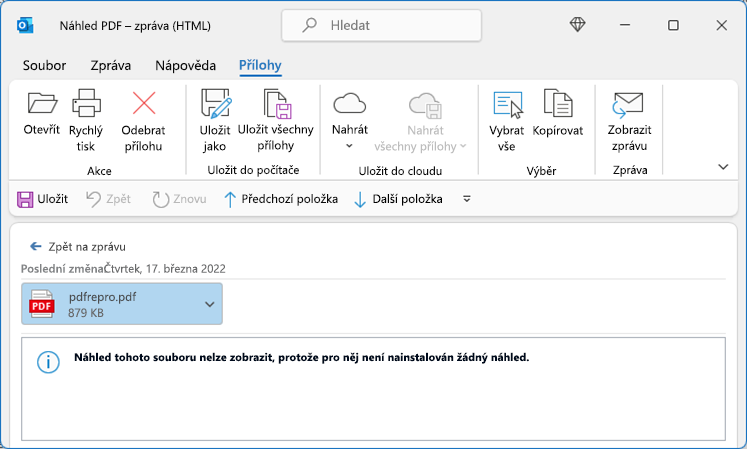Click Rychlý tisk printer icon
This screenshot has width=747, height=449.
pos(86,103)
